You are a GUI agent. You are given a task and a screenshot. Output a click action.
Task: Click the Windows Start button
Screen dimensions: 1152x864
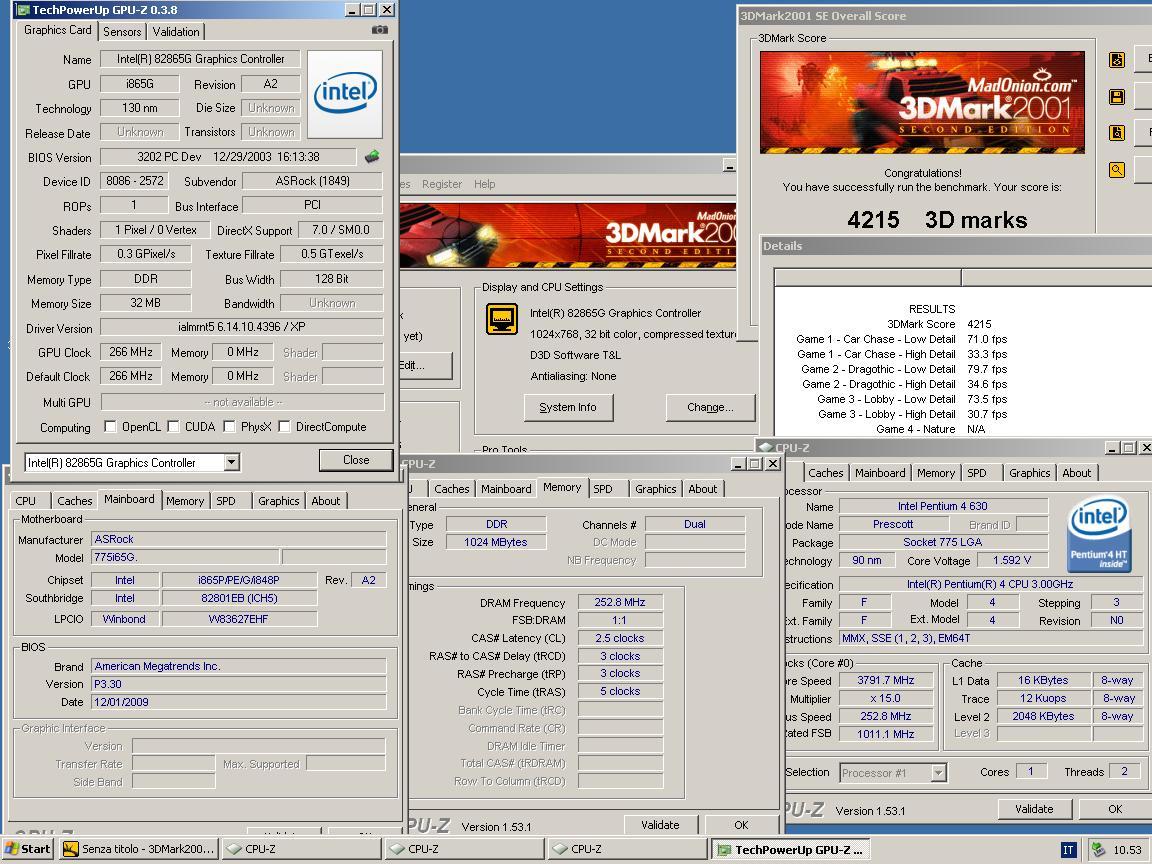28,849
